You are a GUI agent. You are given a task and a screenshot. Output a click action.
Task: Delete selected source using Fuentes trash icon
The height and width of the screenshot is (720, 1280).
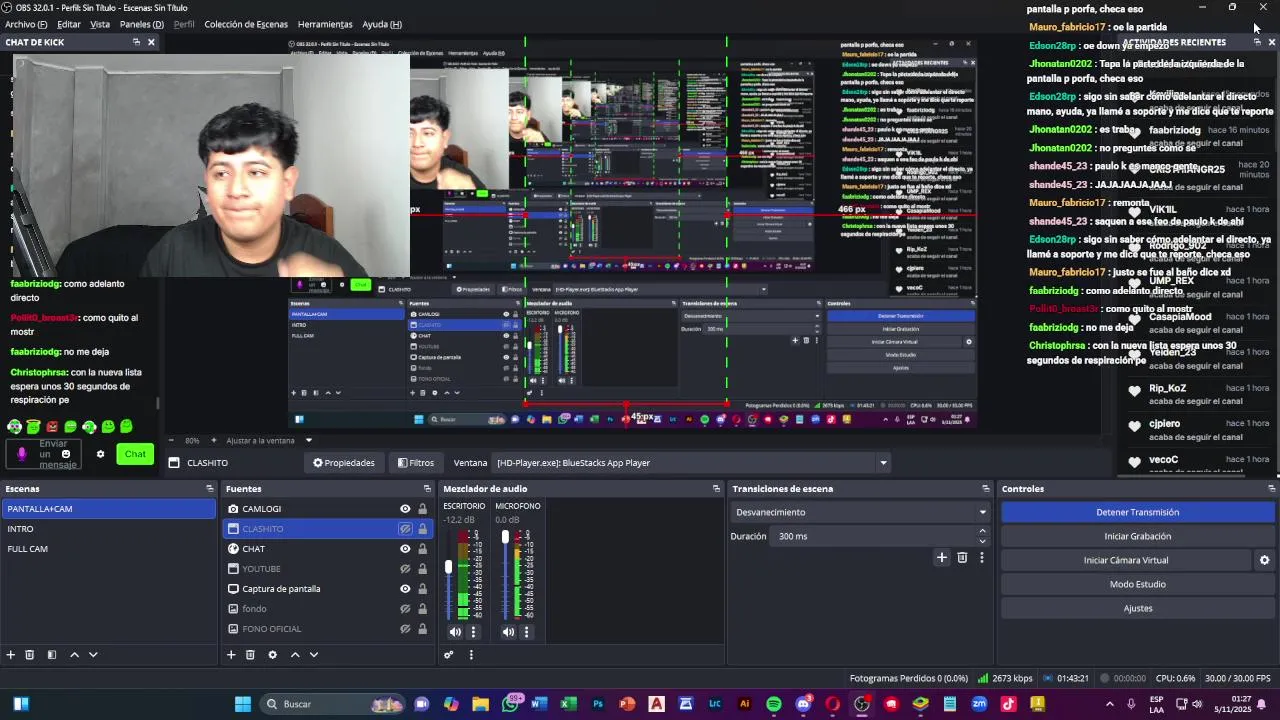(250, 655)
